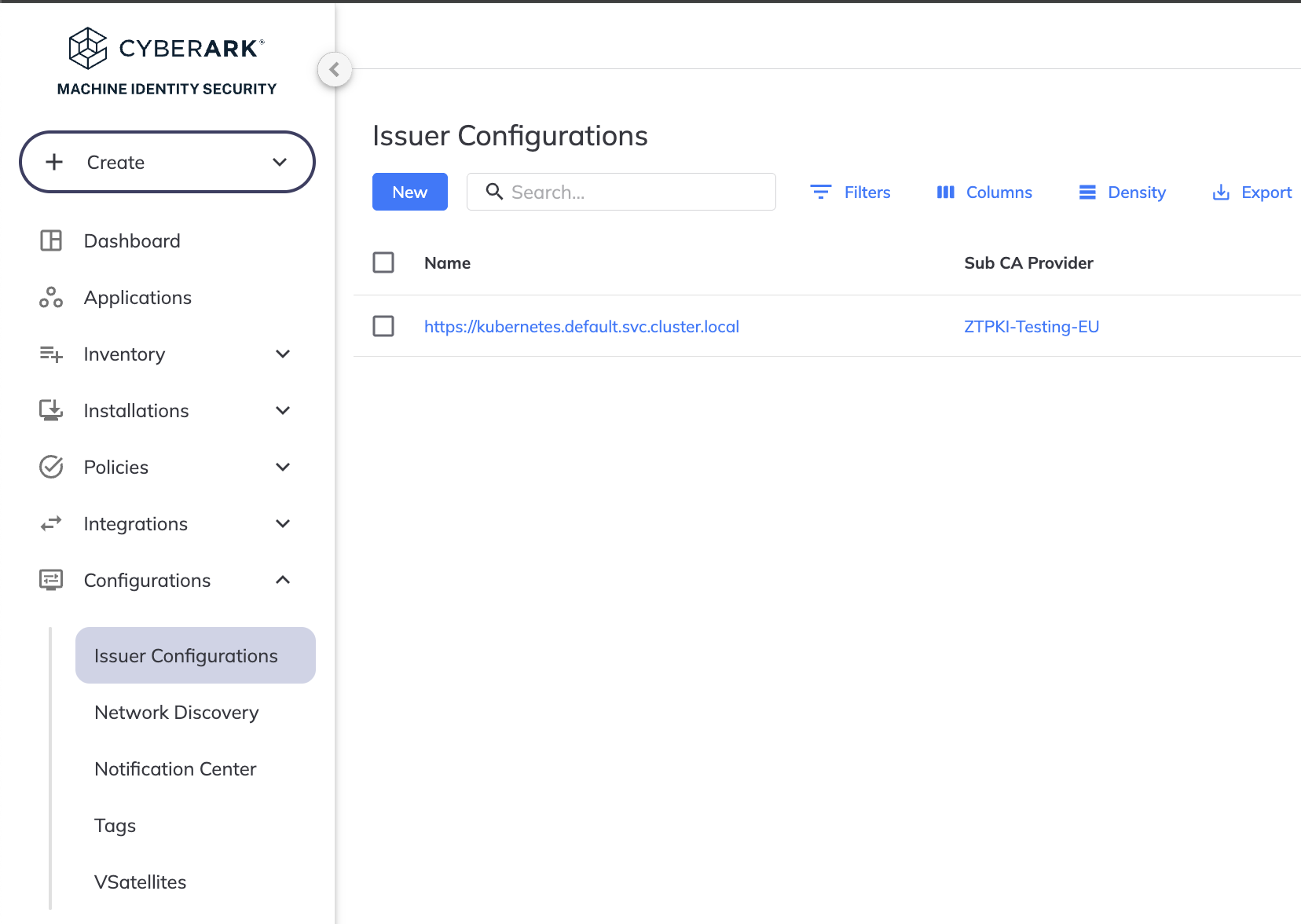Check the kubernetes.default.svc.cluster.local row checkbox
The width and height of the screenshot is (1301, 924).
(383, 326)
